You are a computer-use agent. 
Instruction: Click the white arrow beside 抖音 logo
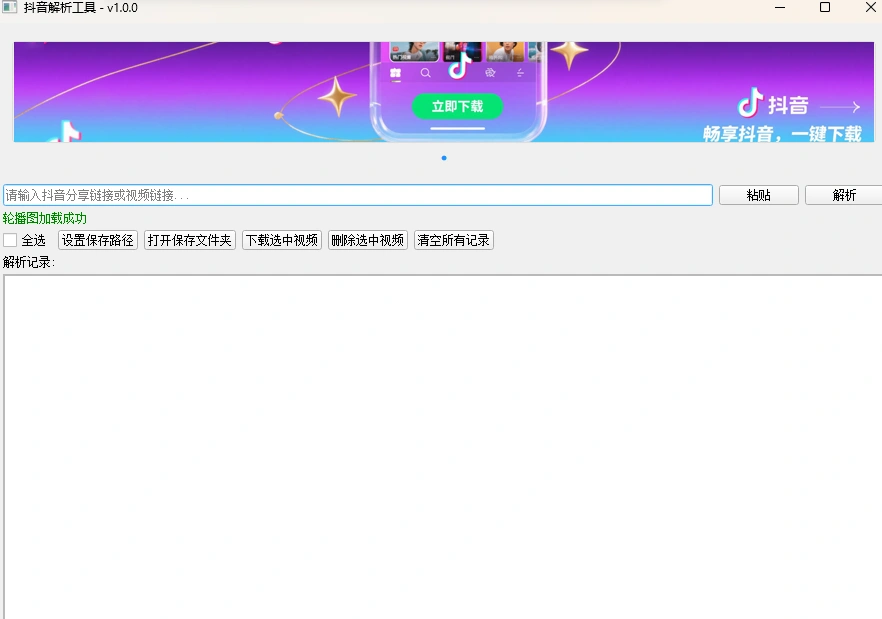[x=839, y=107]
